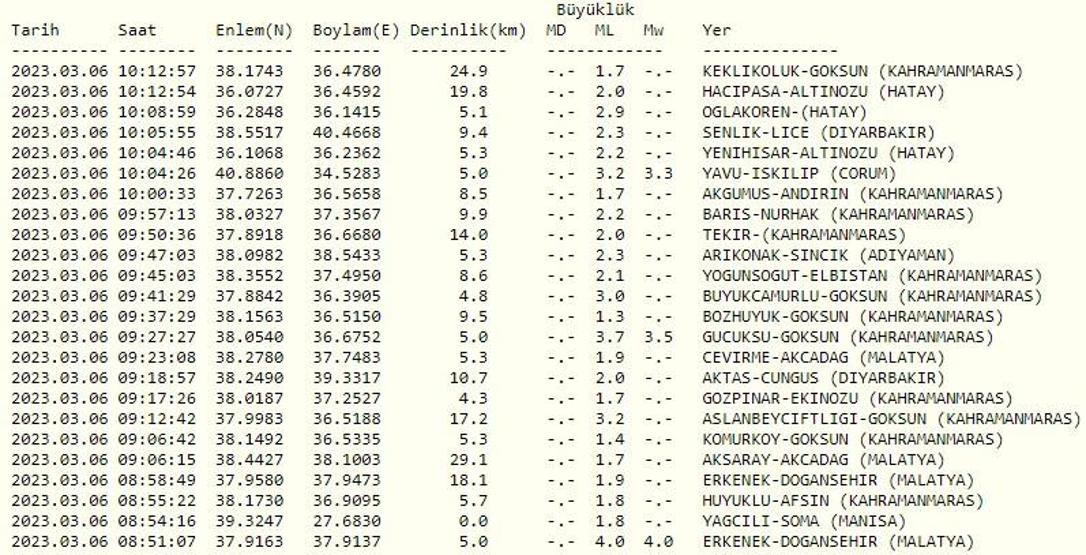Select the Enlem(N) column header
1086x555 pixels.
pyautogui.click(x=254, y=30)
